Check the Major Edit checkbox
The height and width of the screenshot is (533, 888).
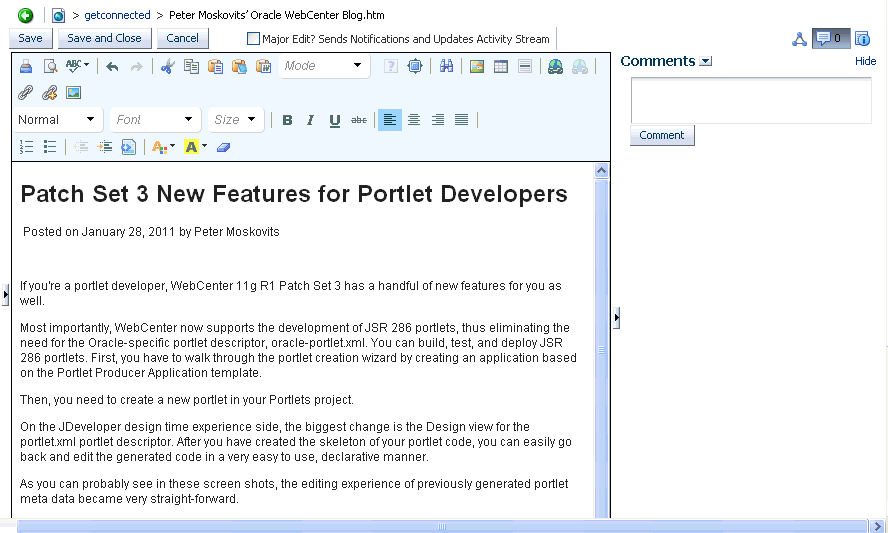pos(253,39)
